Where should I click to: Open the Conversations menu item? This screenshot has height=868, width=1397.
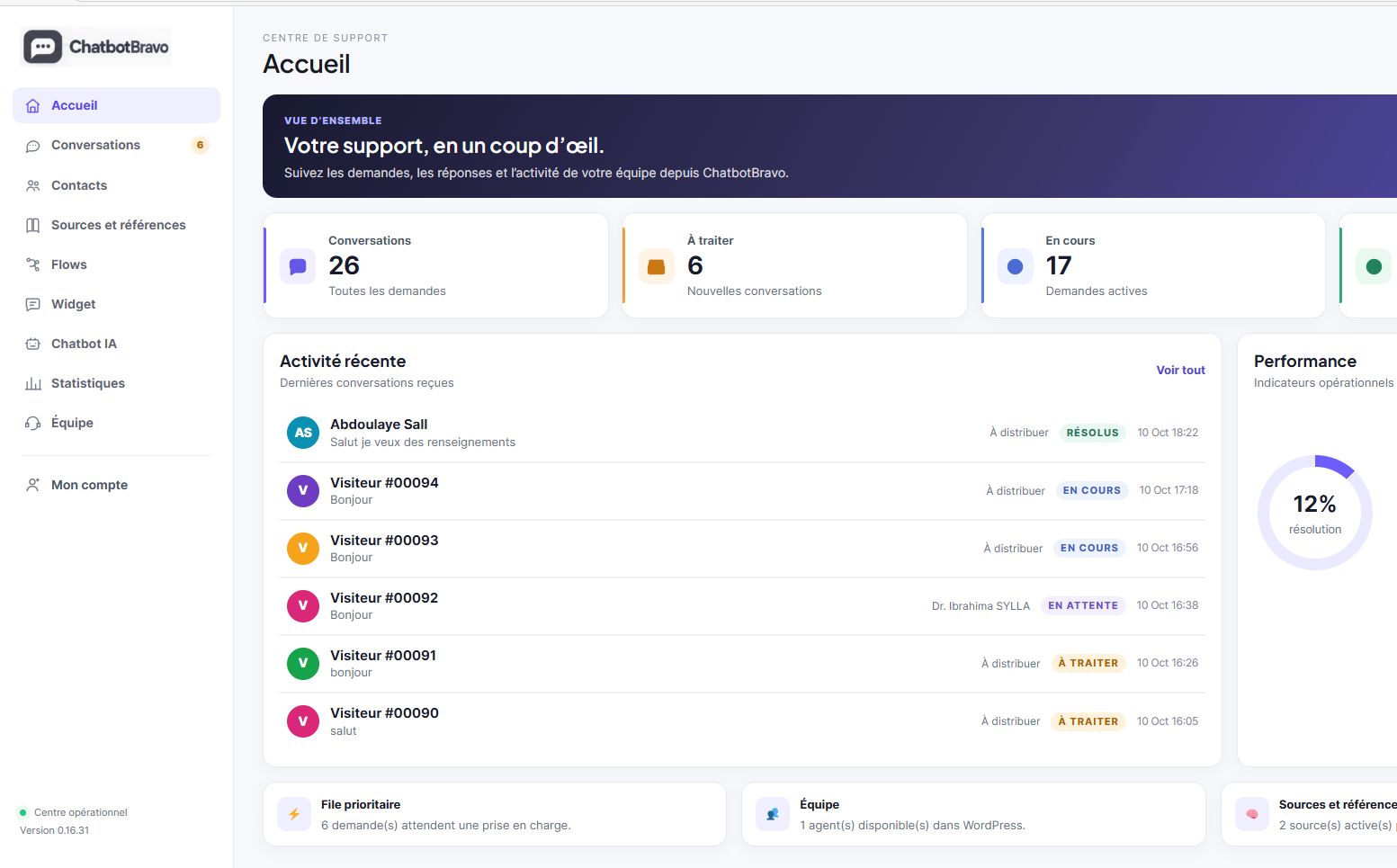pos(117,145)
